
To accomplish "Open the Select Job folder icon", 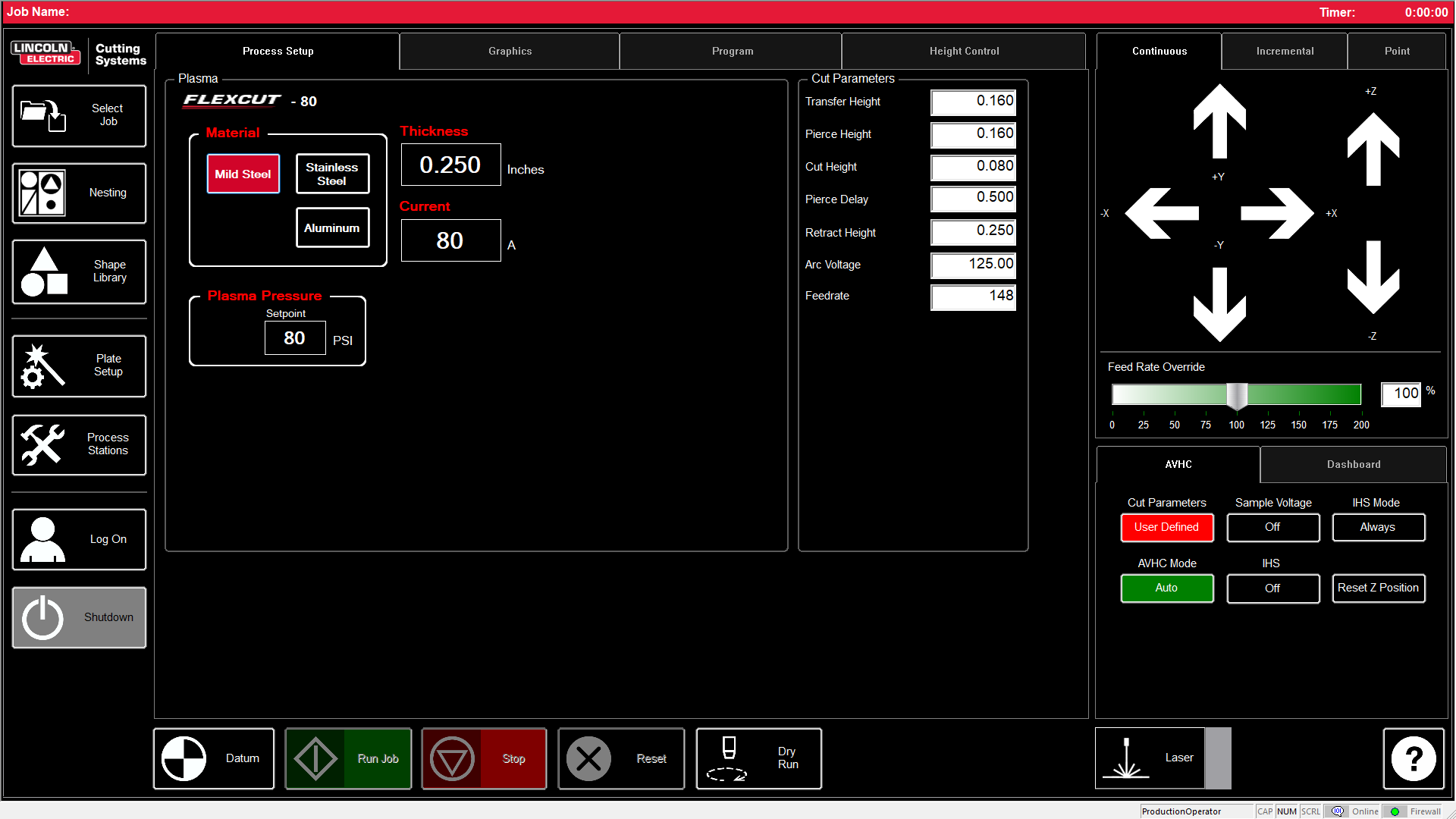I will (43, 115).
